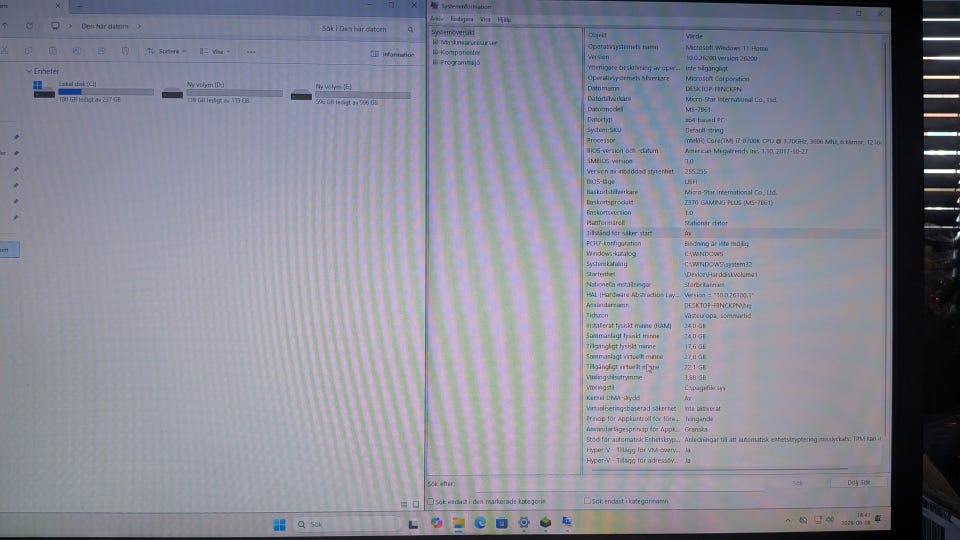Open the Sortera dropdown
960x540 pixels.
pos(166,51)
